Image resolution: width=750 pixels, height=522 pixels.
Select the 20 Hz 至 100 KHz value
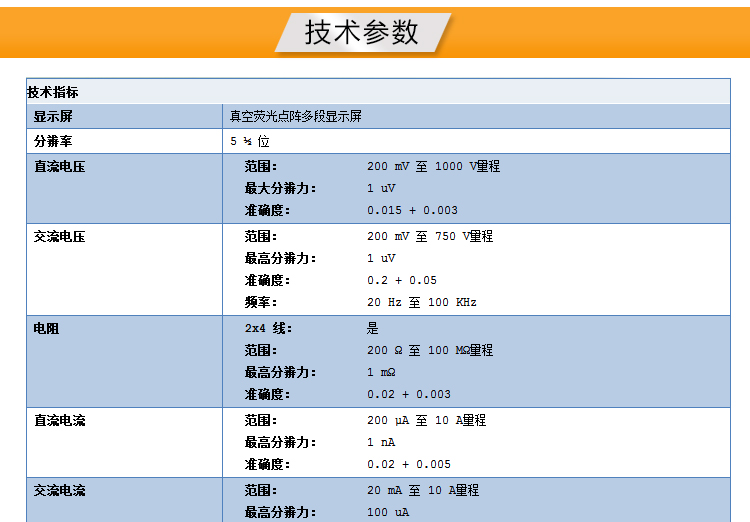point(422,302)
